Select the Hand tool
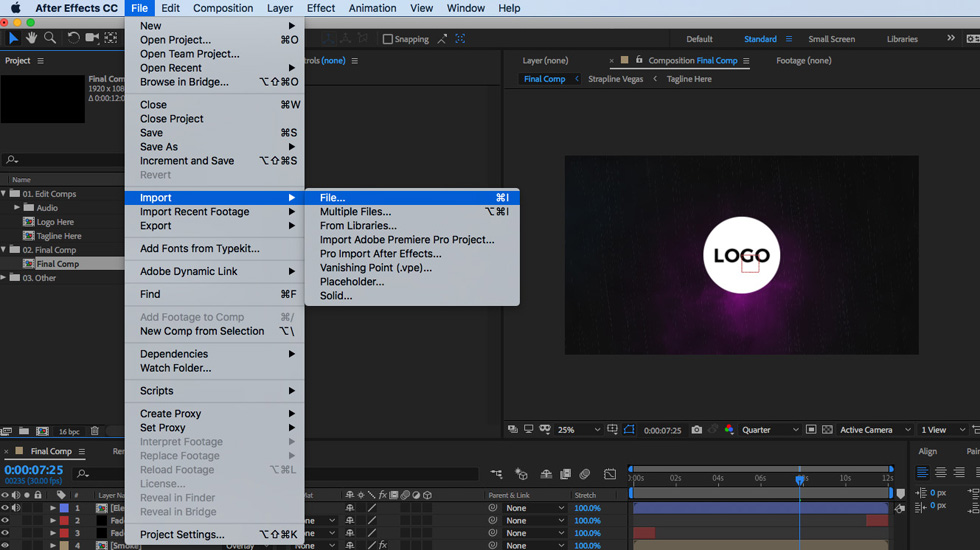Viewport: 980px width, 550px height. coord(31,38)
